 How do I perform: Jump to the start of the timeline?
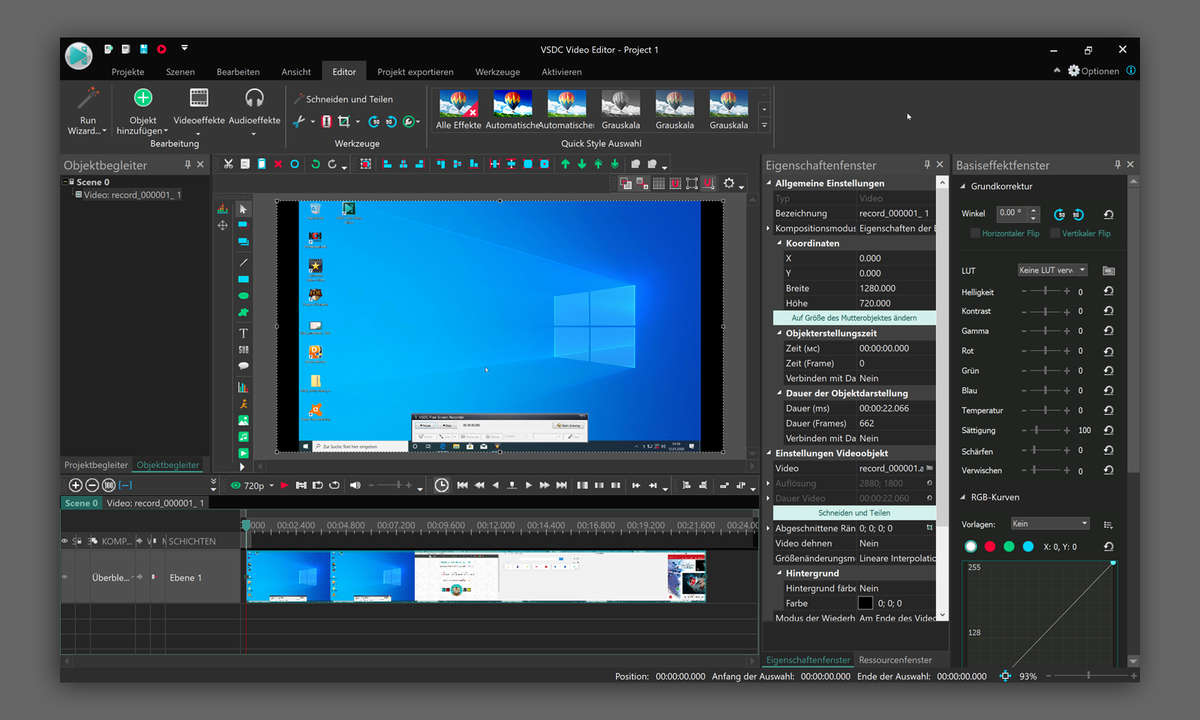462,485
